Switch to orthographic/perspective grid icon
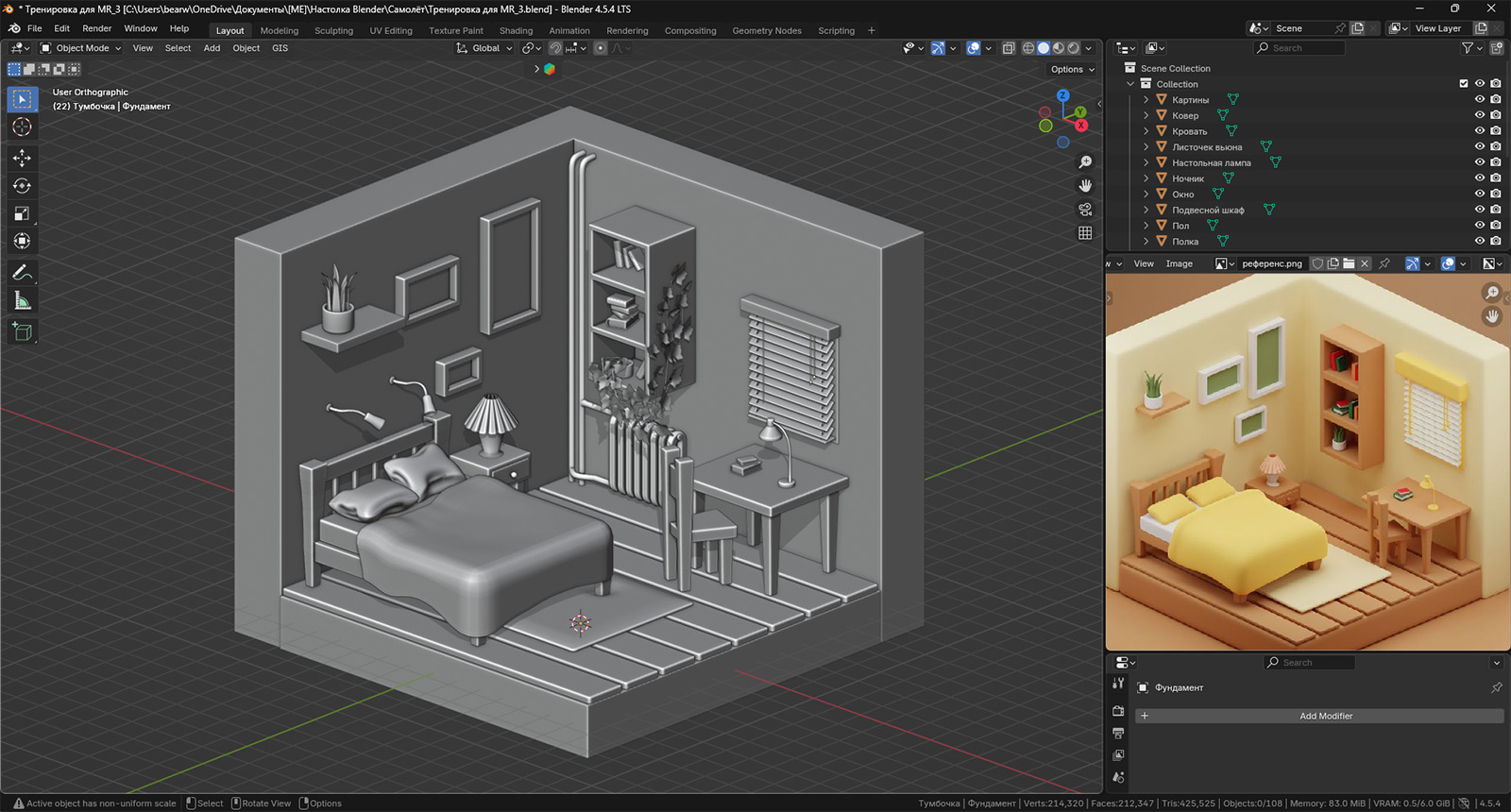This screenshot has height=812, width=1511. [1085, 233]
